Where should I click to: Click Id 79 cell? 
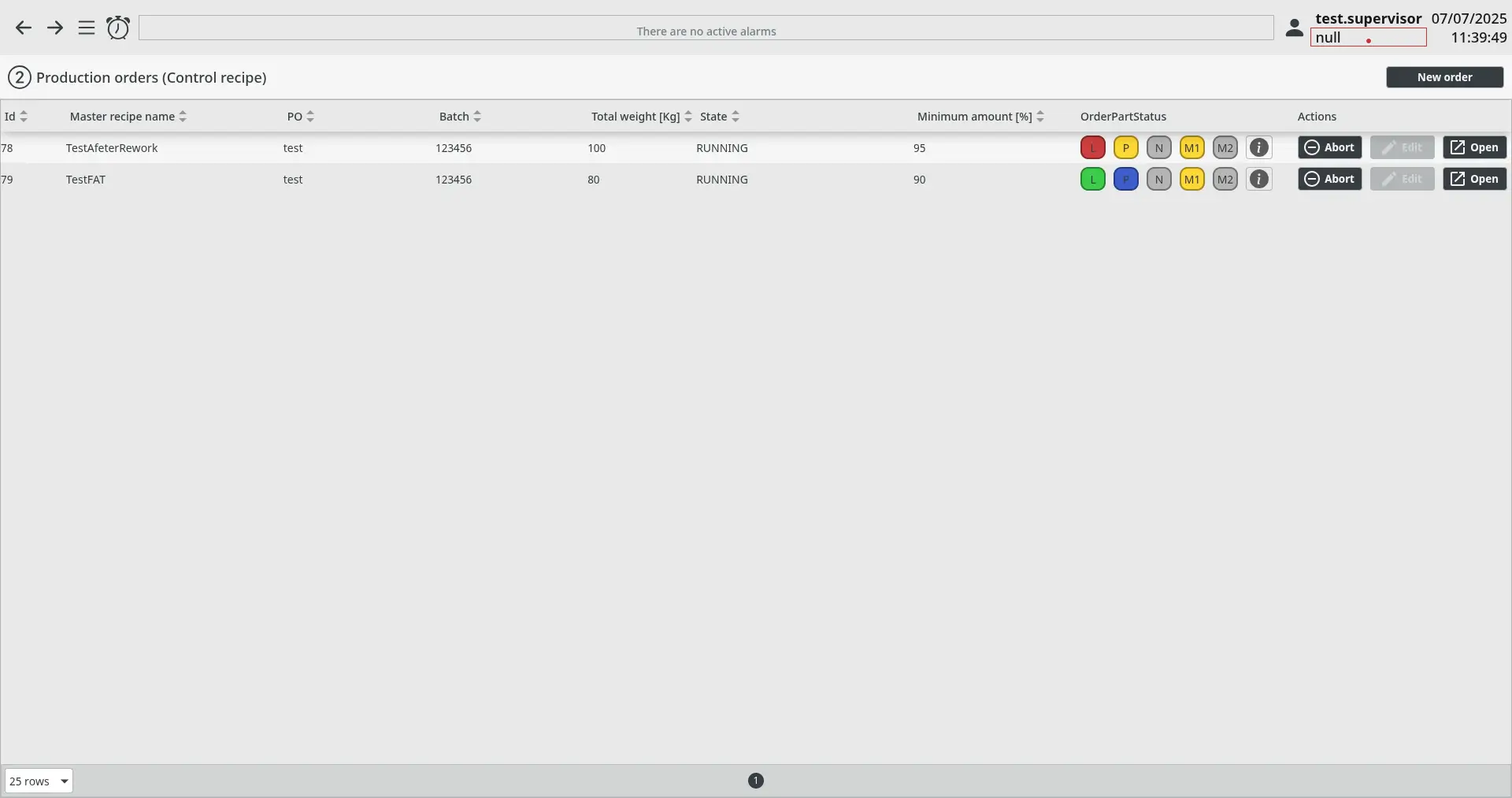tap(7, 180)
